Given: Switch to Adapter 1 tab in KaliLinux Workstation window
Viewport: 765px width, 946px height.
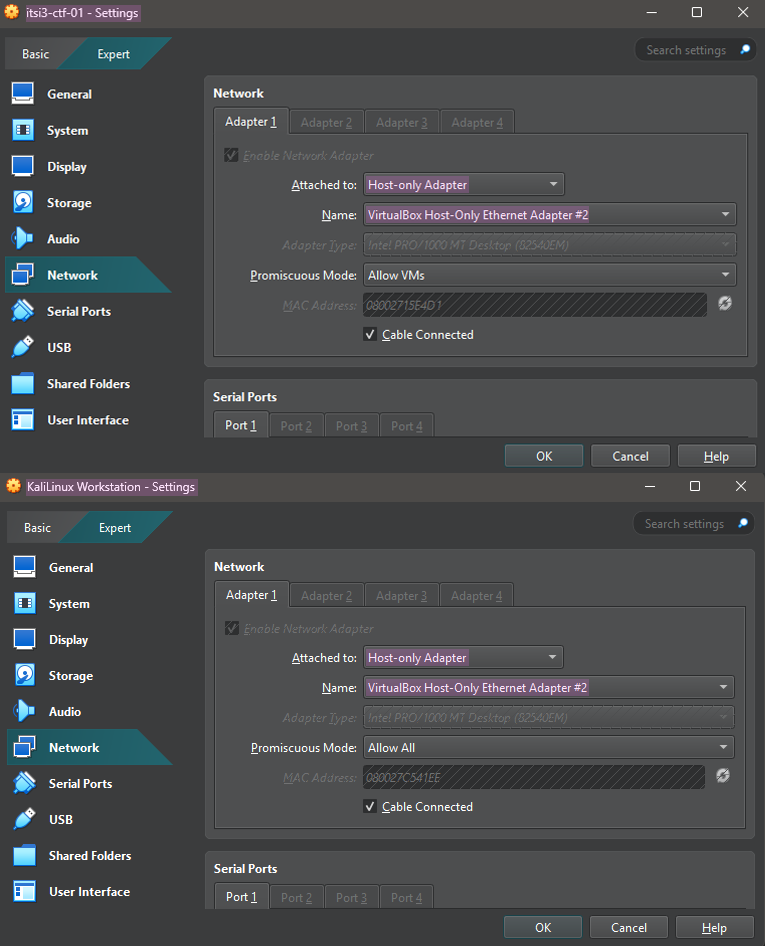Looking at the screenshot, I should pos(252,595).
